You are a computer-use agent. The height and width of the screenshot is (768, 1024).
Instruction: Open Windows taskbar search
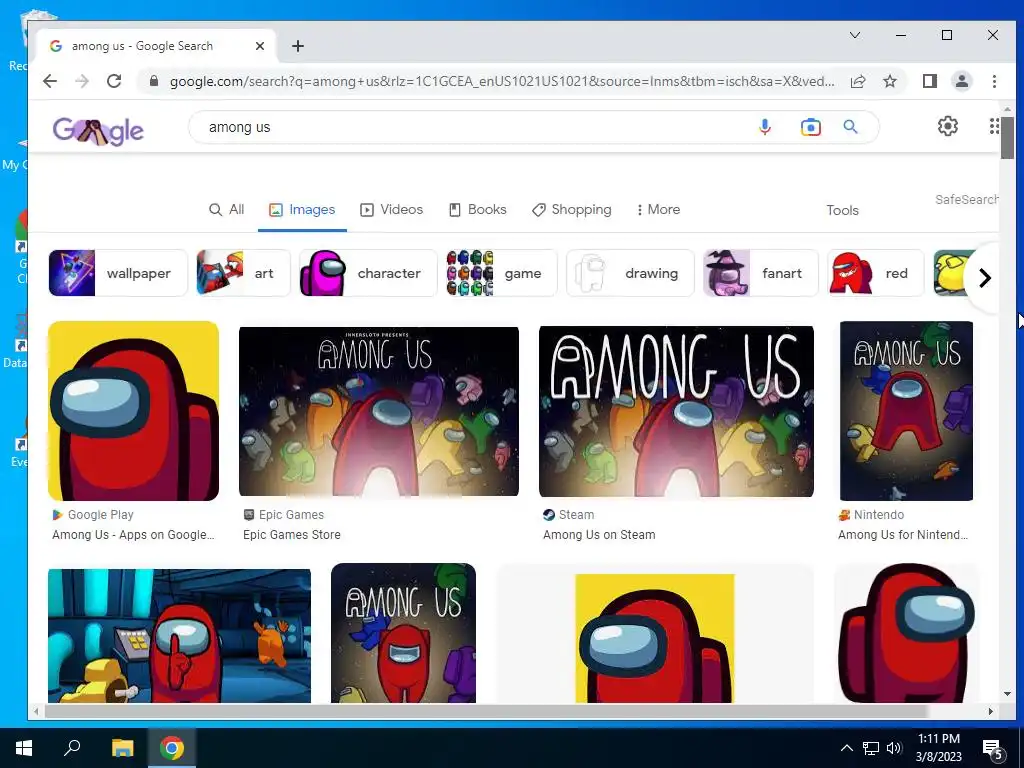pos(72,748)
